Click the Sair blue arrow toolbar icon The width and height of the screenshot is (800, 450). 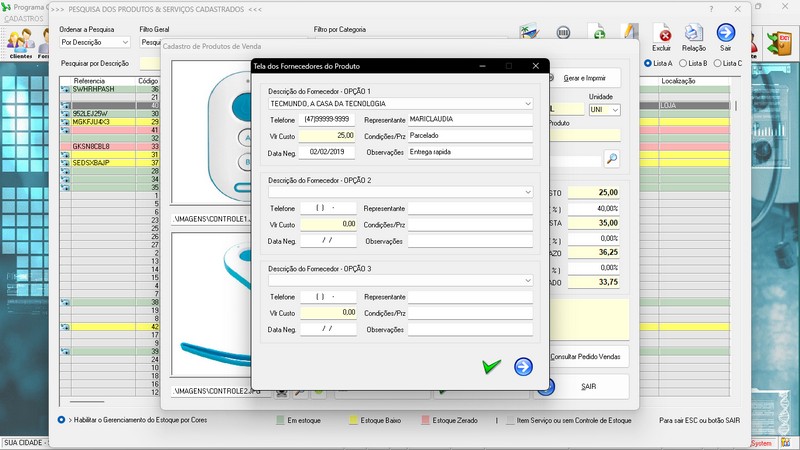pos(726,35)
